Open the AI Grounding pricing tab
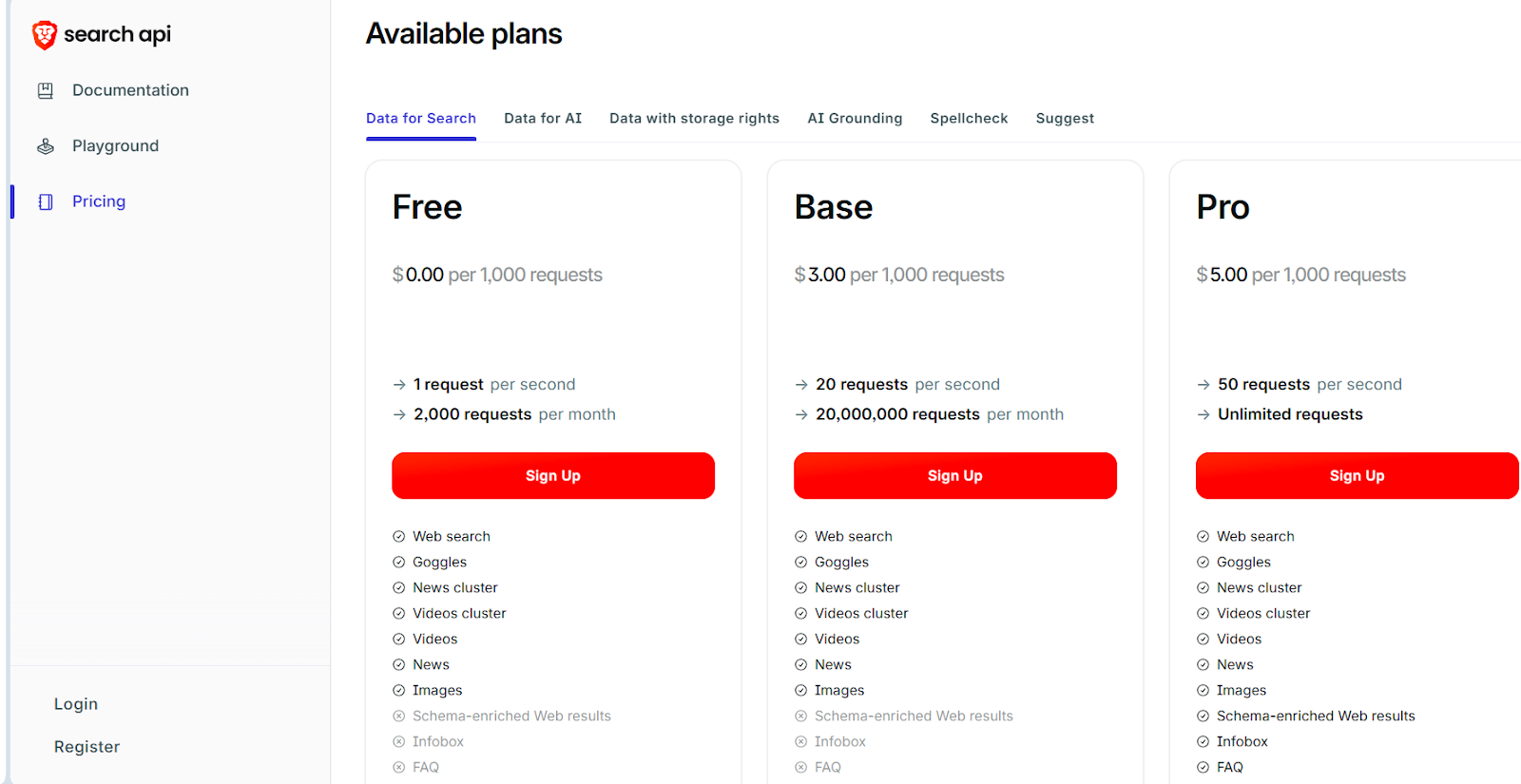The height and width of the screenshot is (784, 1521). pyautogui.click(x=855, y=118)
